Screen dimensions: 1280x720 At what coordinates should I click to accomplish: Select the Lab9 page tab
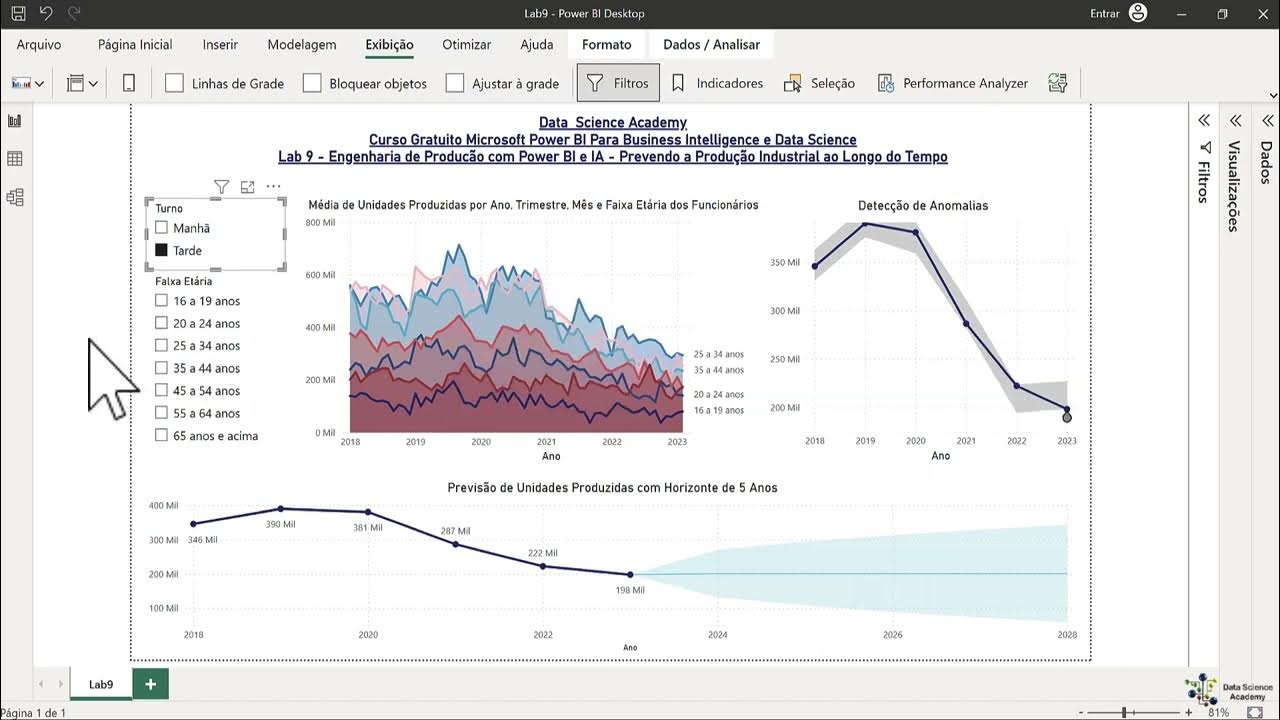click(101, 684)
